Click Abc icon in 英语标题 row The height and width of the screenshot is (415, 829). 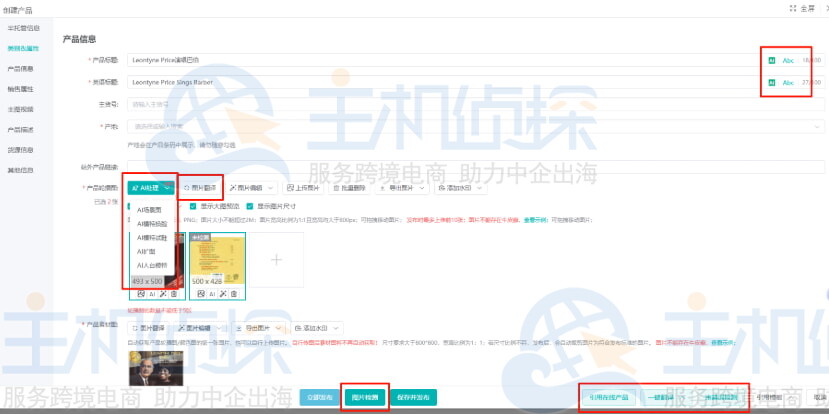(788, 82)
